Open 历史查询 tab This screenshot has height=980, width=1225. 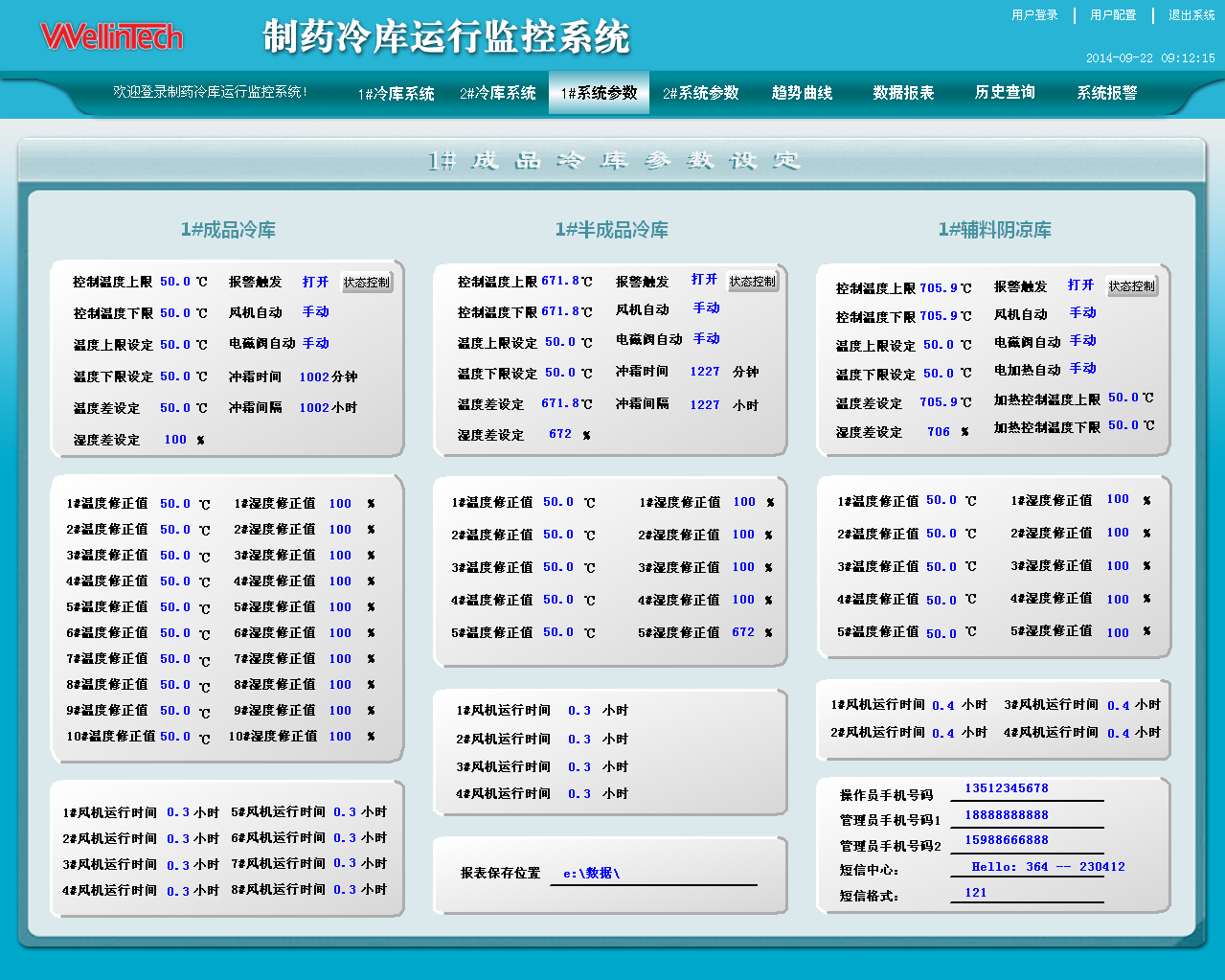[x=1005, y=93]
